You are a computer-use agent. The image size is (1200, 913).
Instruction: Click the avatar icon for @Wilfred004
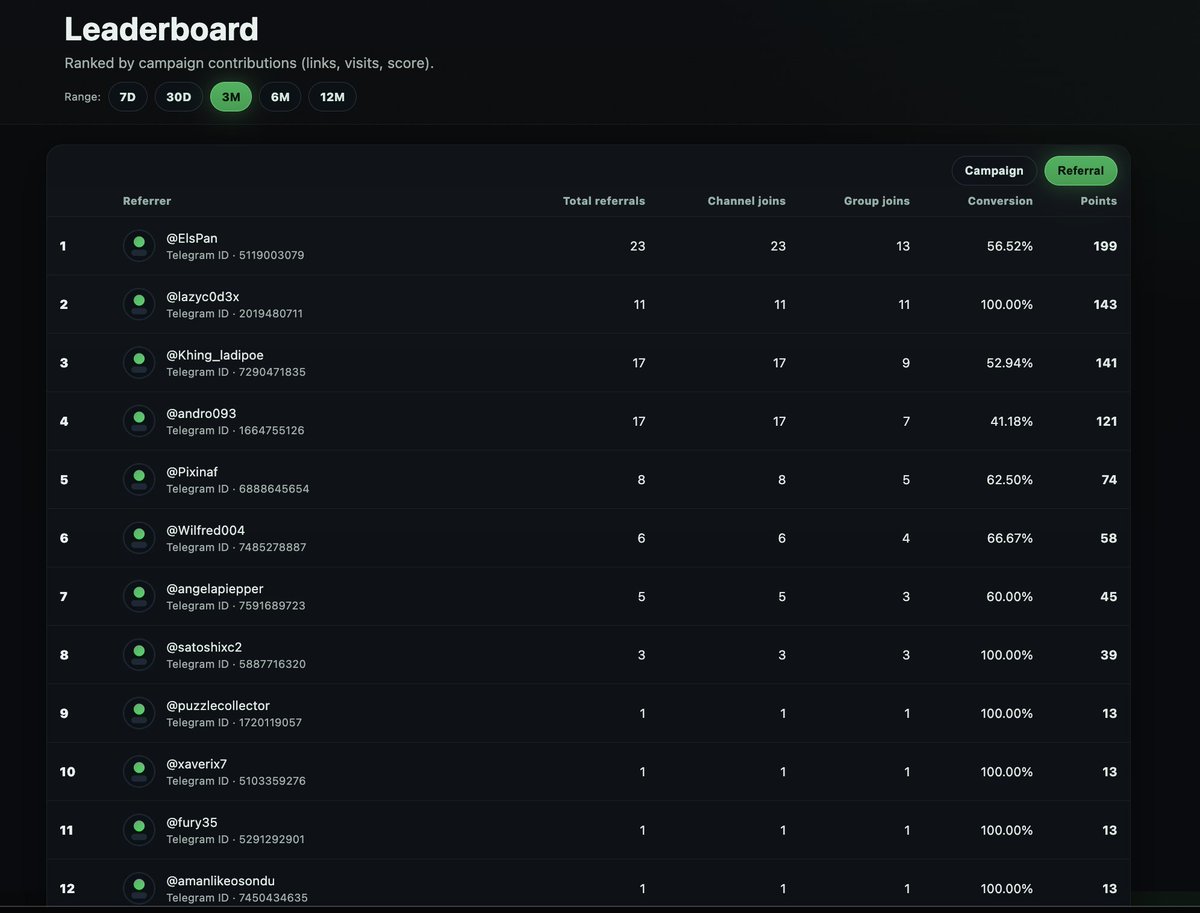click(139, 538)
